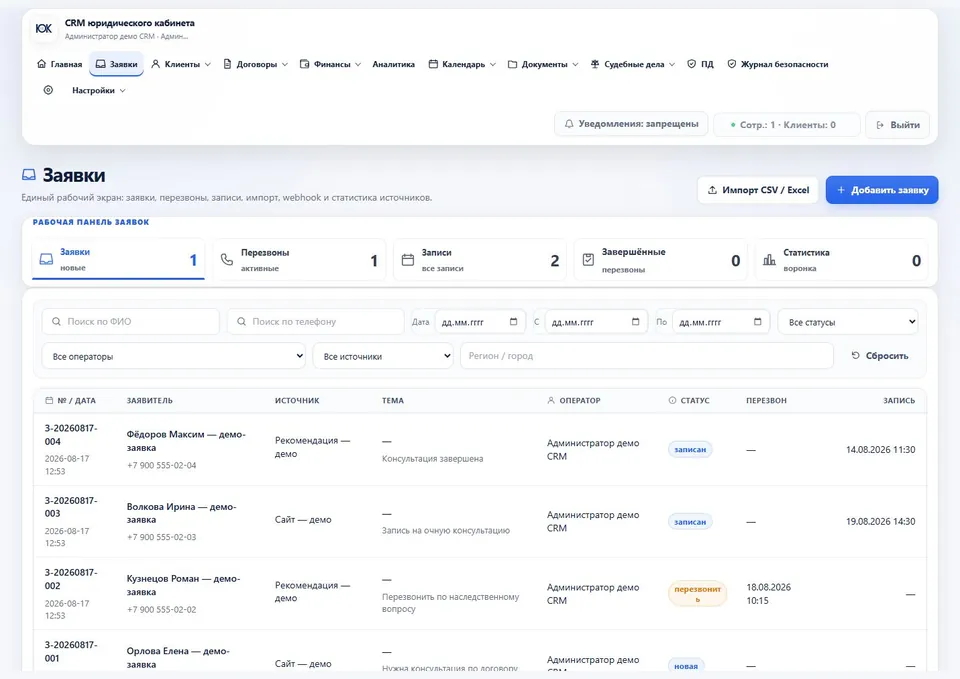The width and height of the screenshot is (960, 679).
Task: Click phone number +7 900 555-02-04
Action: [162, 465]
